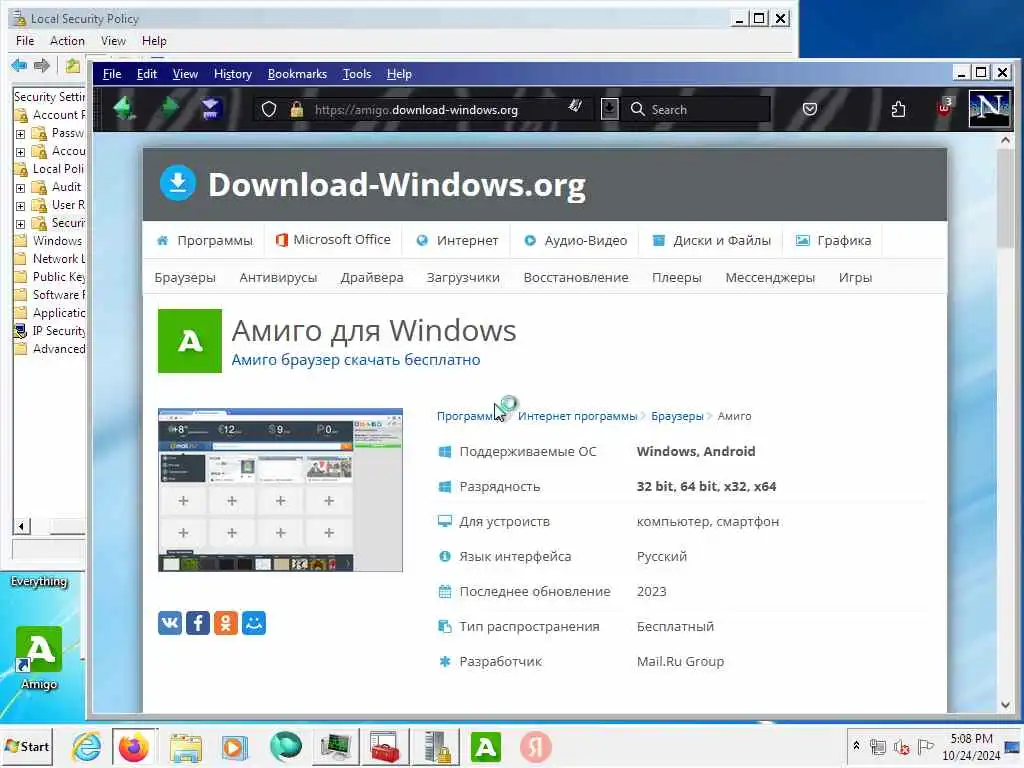Open the Extensions puzzle icon

click(x=899, y=109)
